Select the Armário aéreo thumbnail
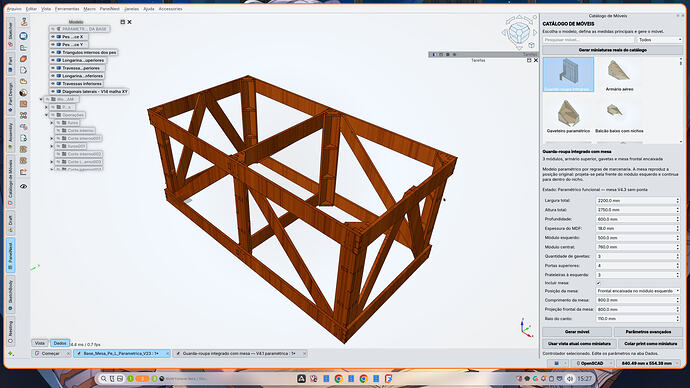Viewport: 690px width, 388px height. pyautogui.click(x=619, y=75)
